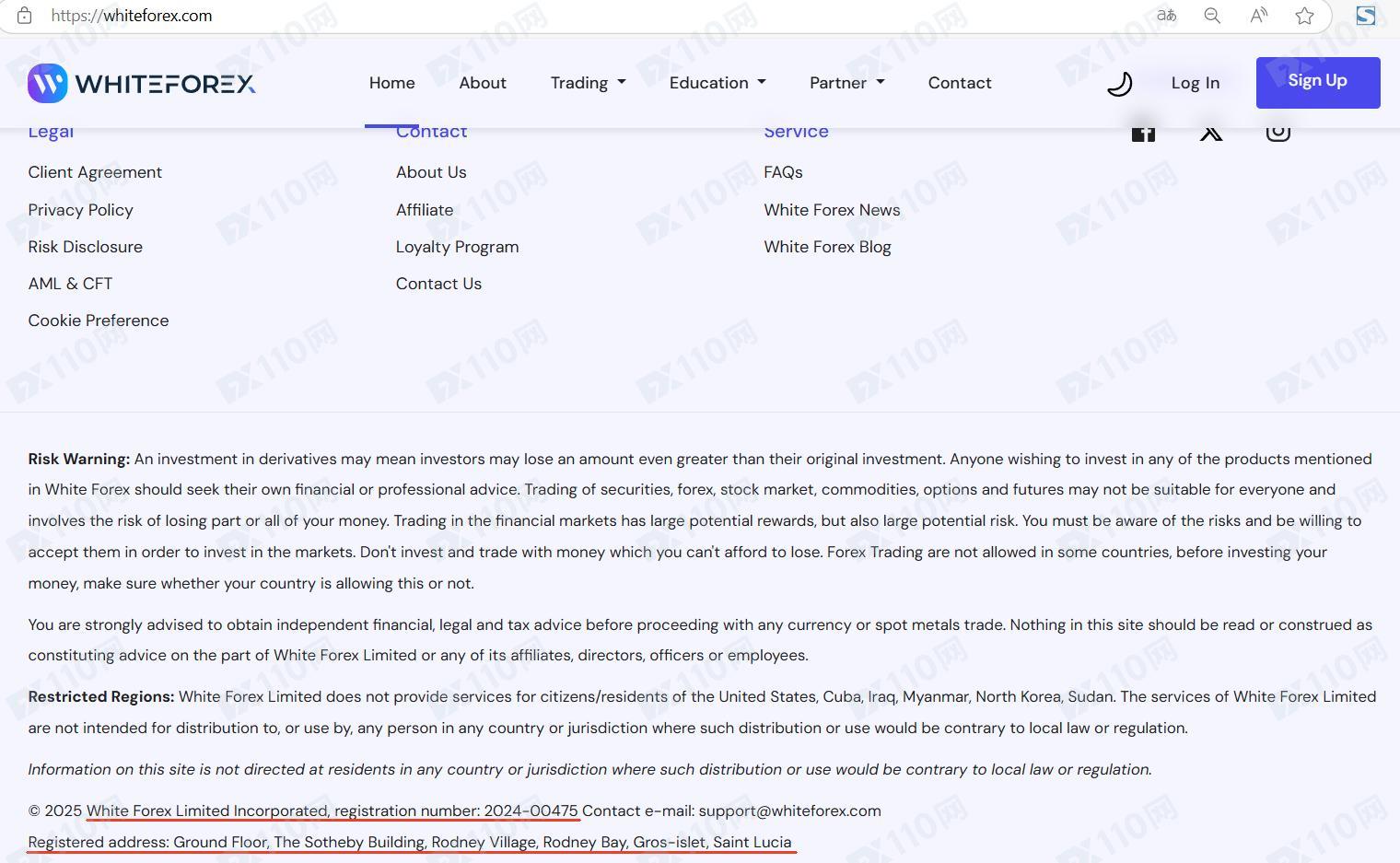This screenshot has height=863, width=1400.
Task: Expand the Education dropdown menu
Action: coord(717,83)
